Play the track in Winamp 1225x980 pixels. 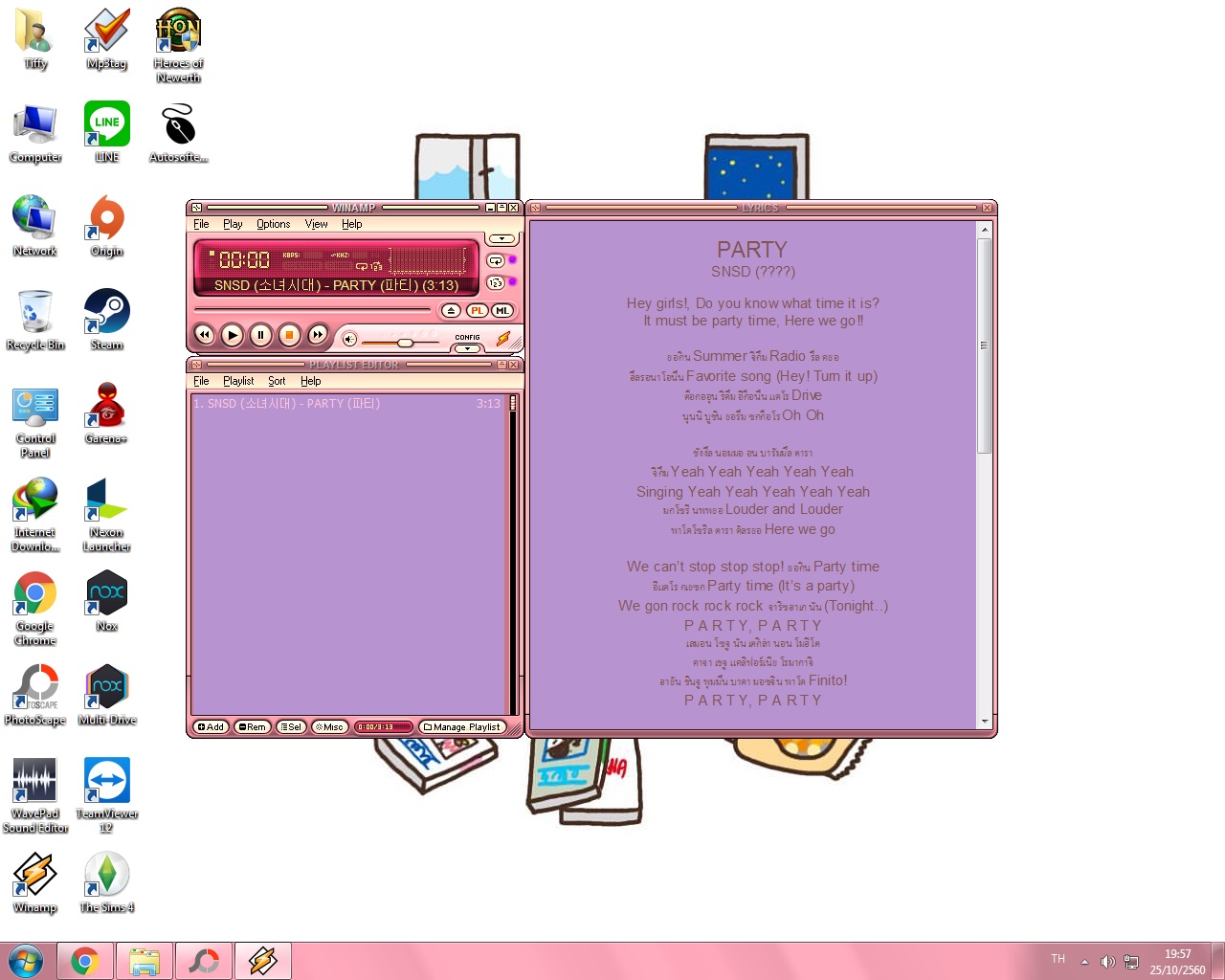pos(232,335)
